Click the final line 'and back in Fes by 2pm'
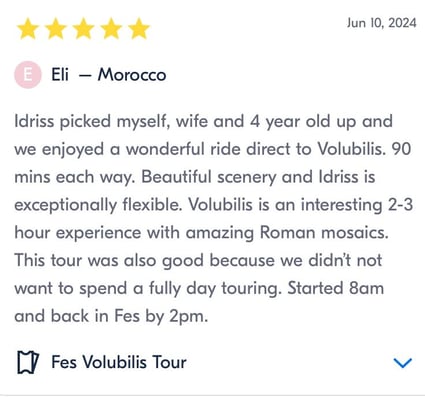The image size is (425, 400). click(111, 316)
